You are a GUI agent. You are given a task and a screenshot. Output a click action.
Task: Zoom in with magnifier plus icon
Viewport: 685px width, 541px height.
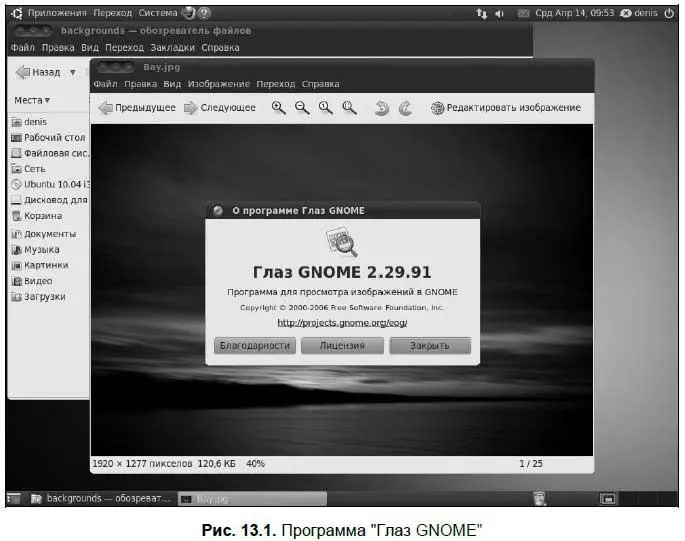click(x=278, y=108)
